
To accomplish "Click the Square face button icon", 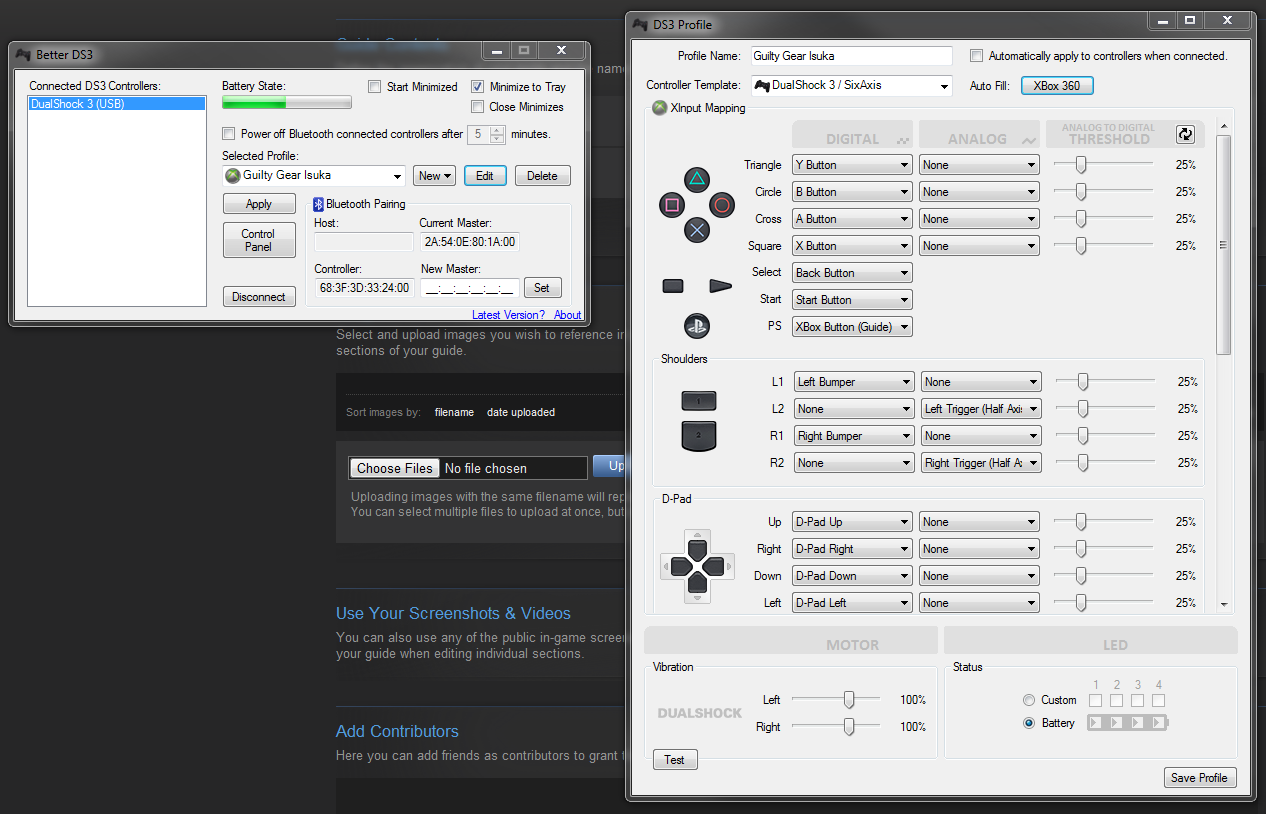I will point(671,206).
